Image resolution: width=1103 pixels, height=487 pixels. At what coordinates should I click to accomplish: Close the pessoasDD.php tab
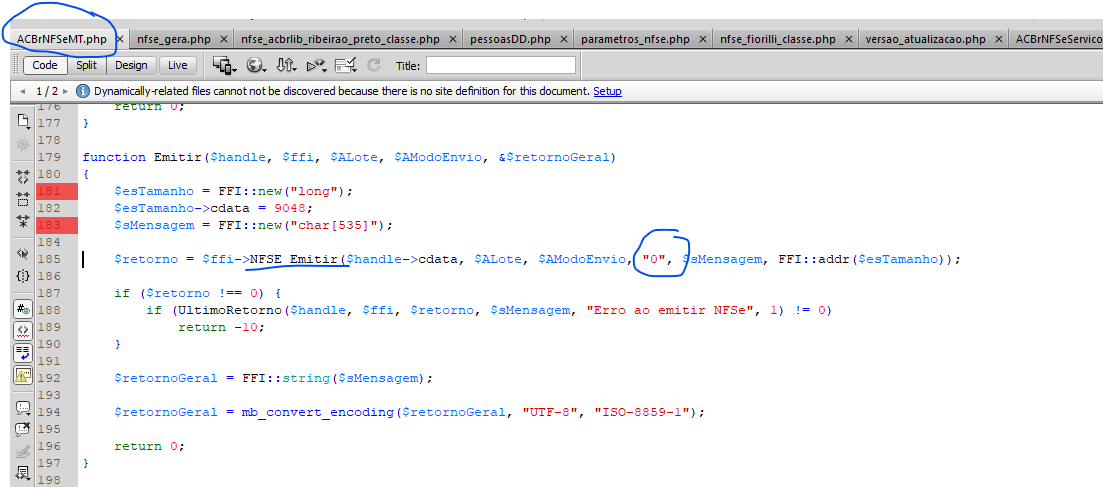[x=563, y=39]
